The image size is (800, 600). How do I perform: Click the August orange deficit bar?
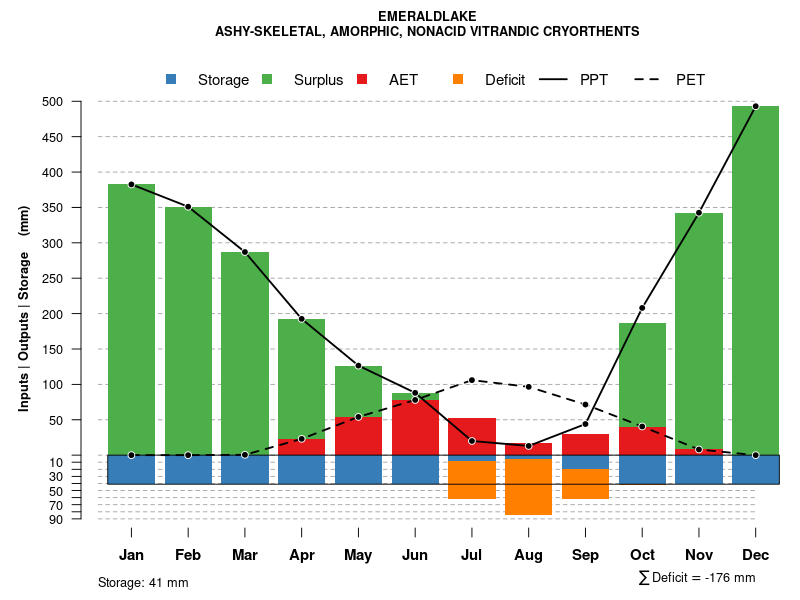coord(528,487)
